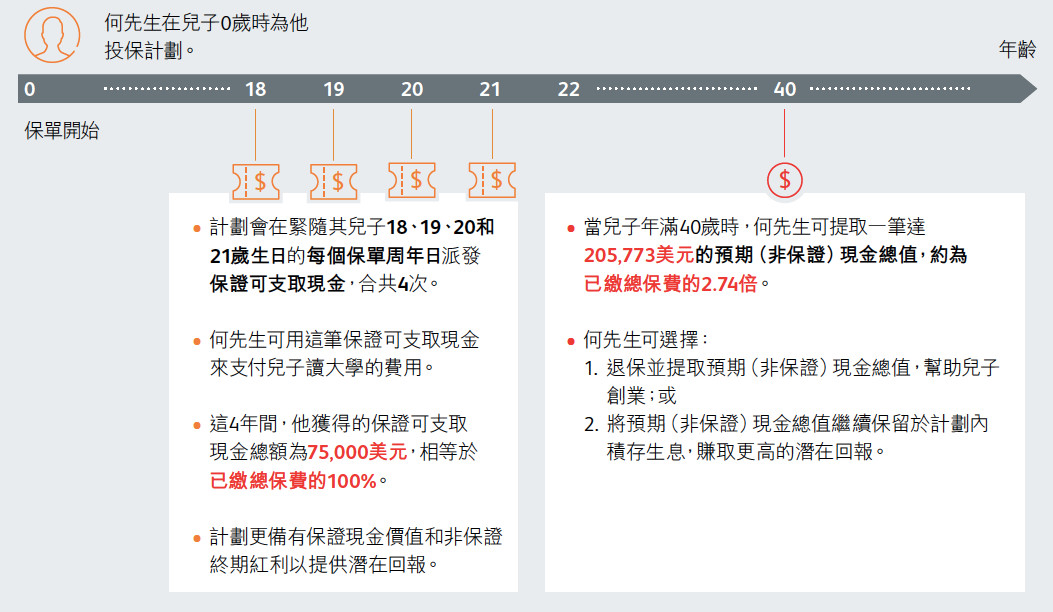Click the cash coupon icon under age 18
This screenshot has width=1053, height=612.
click(256, 181)
